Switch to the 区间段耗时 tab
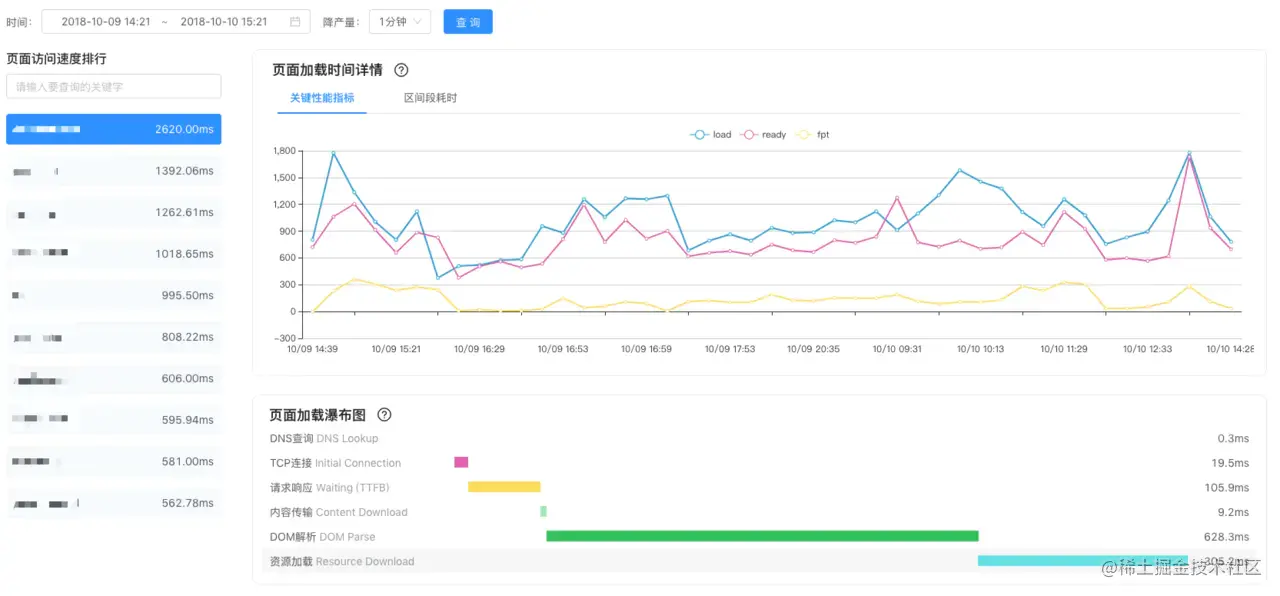The width and height of the screenshot is (1280, 596). coord(430,98)
